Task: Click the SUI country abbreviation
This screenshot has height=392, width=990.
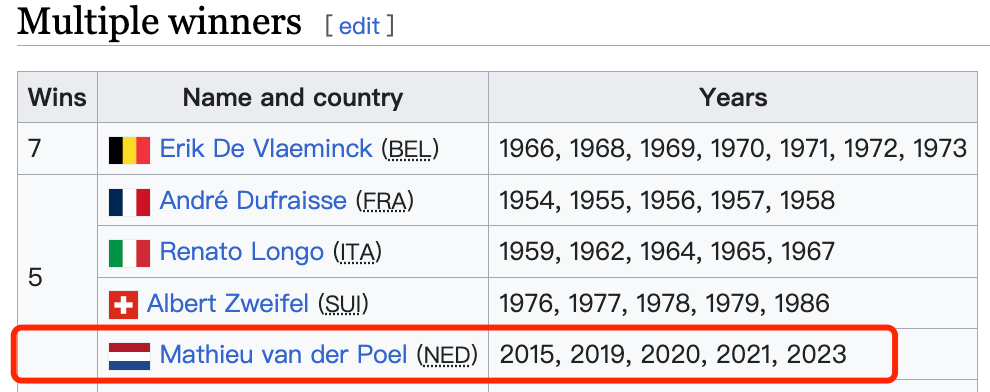Action: (343, 305)
